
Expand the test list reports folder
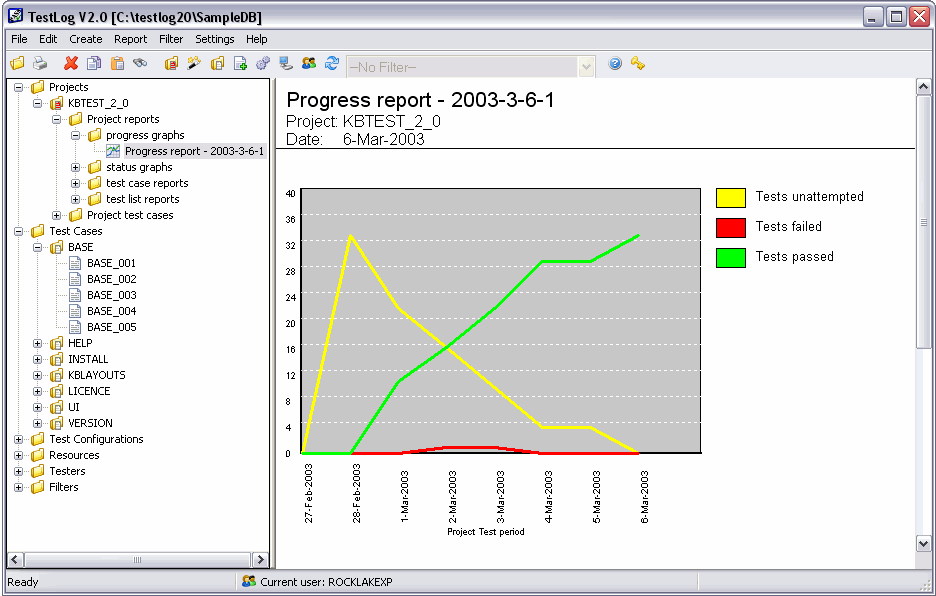coord(76,199)
